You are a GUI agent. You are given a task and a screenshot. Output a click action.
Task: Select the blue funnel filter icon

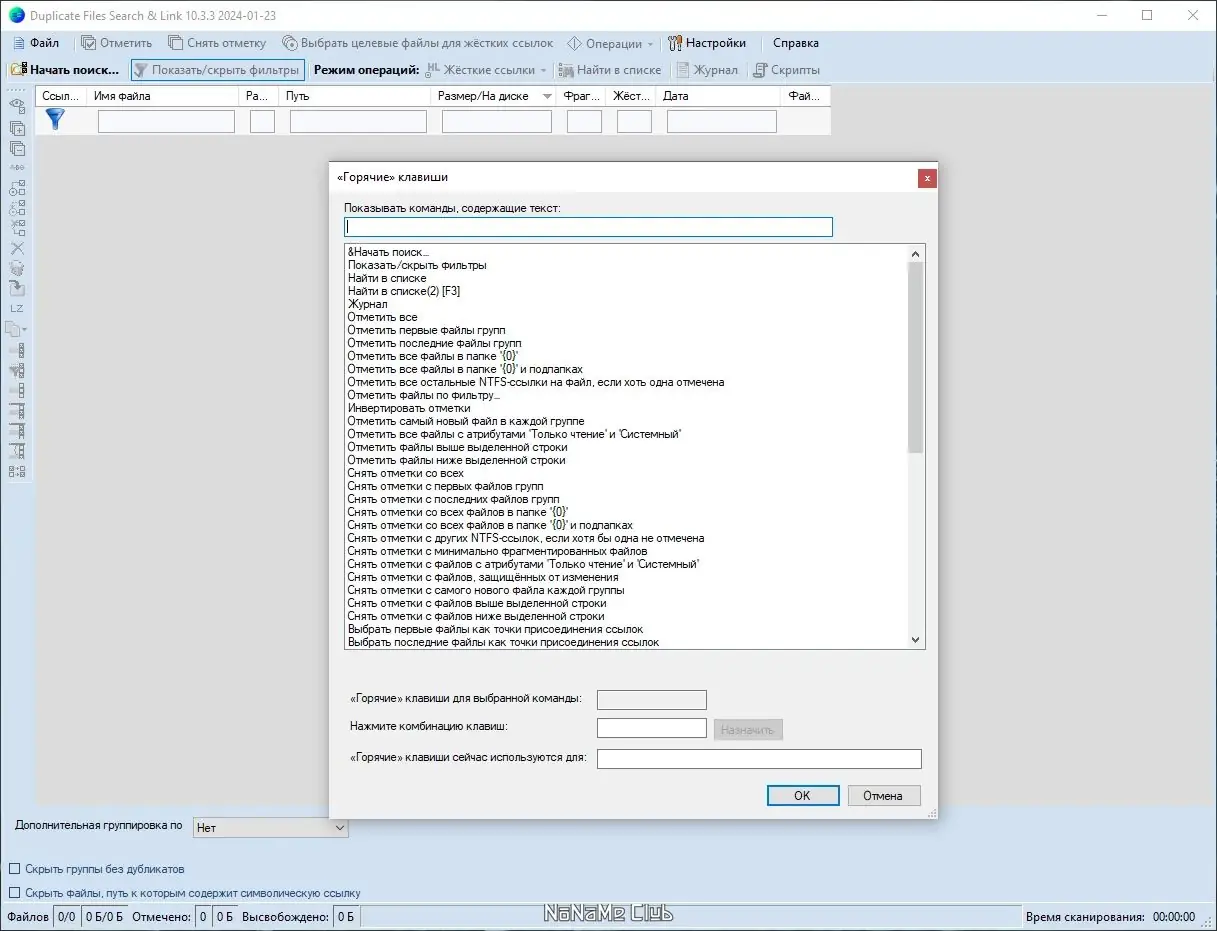55,119
